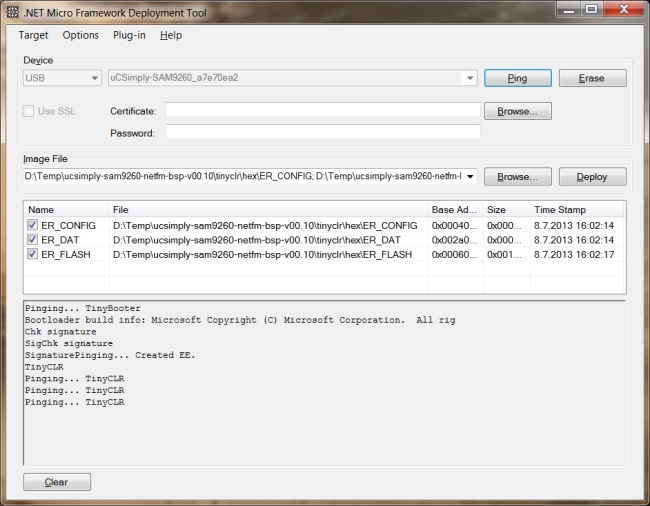Click the app icon in title bar
The height and width of the screenshot is (506, 650).
pyautogui.click(x=13, y=12)
